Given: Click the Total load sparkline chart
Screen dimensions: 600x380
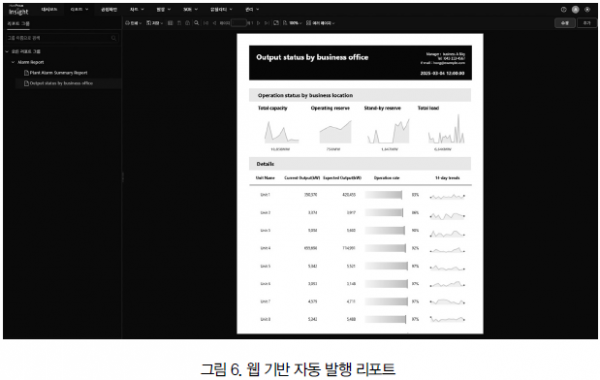Looking at the screenshot, I should (446, 129).
